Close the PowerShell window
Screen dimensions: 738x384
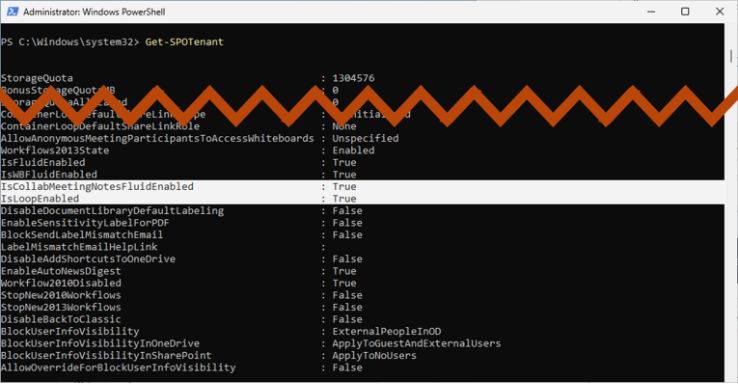720,11
